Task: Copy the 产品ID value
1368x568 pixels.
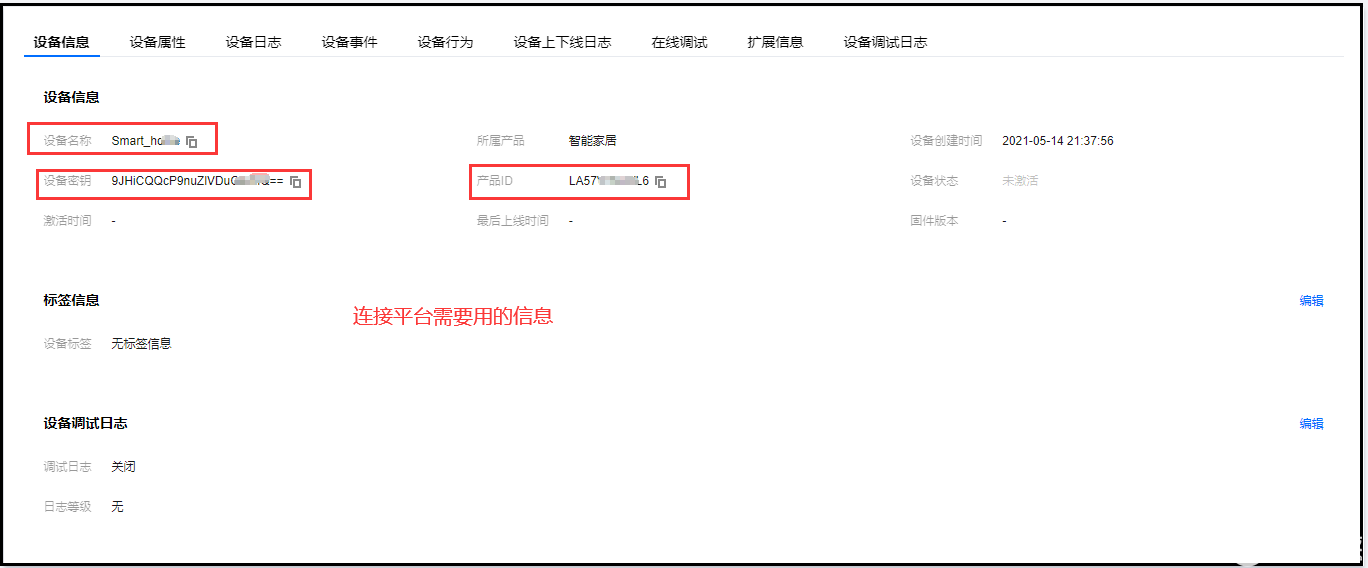Action: tap(661, 182)
